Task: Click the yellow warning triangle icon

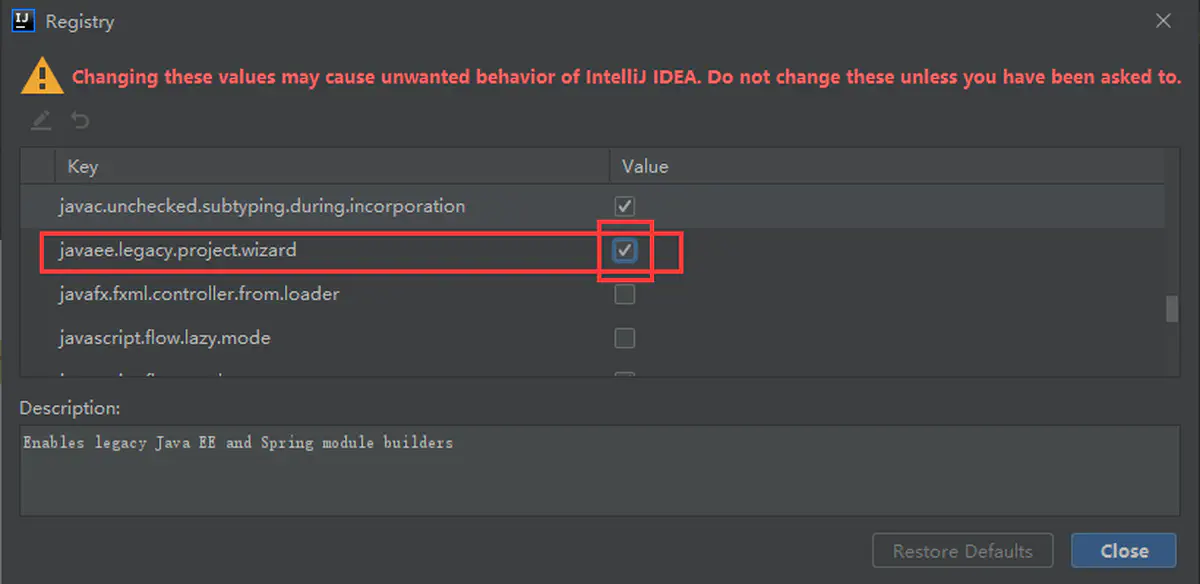Action: click(x=42, y=76)
